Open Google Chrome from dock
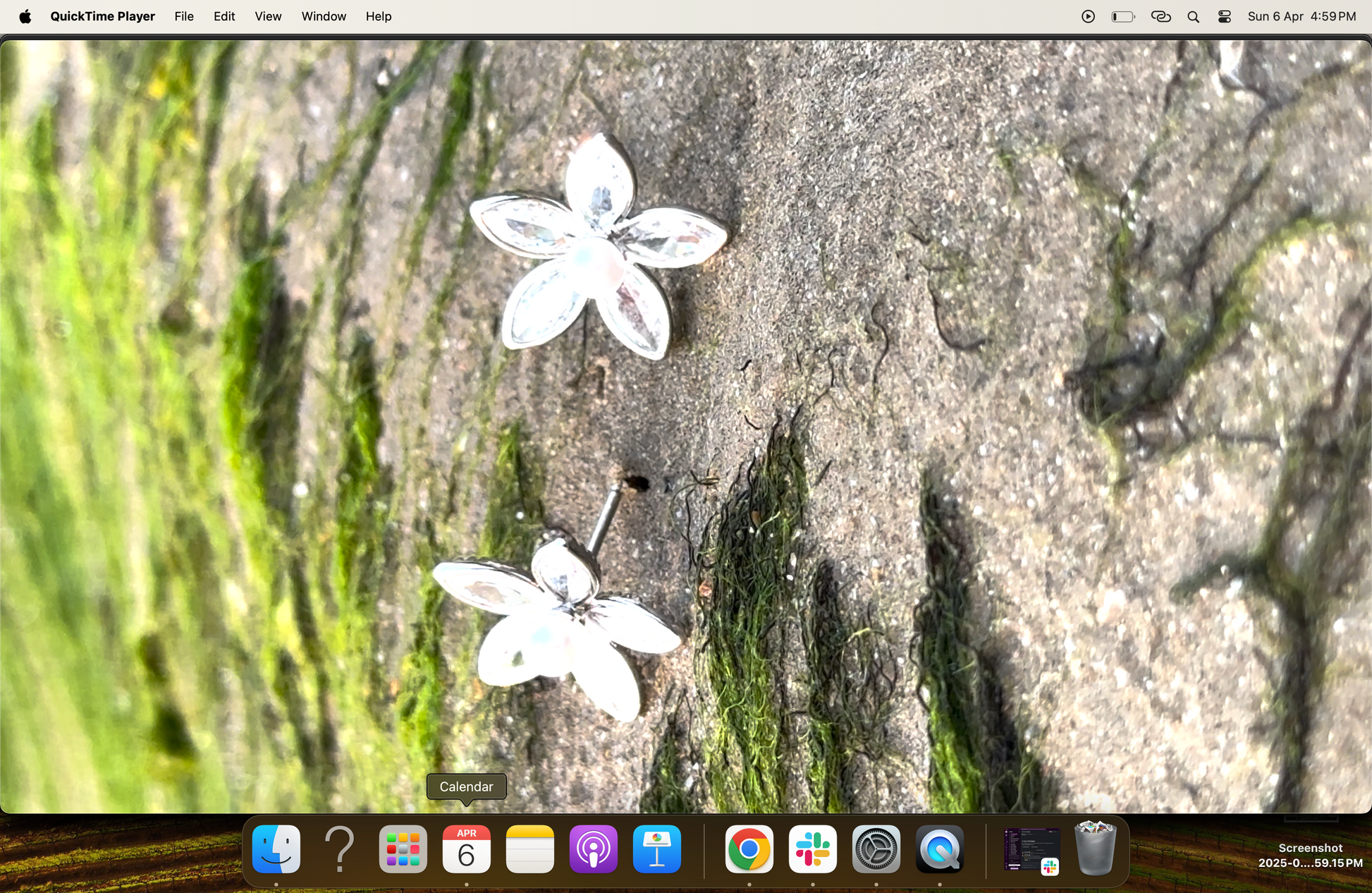This screenshot has width=1372, height=893. coord(749,849)
